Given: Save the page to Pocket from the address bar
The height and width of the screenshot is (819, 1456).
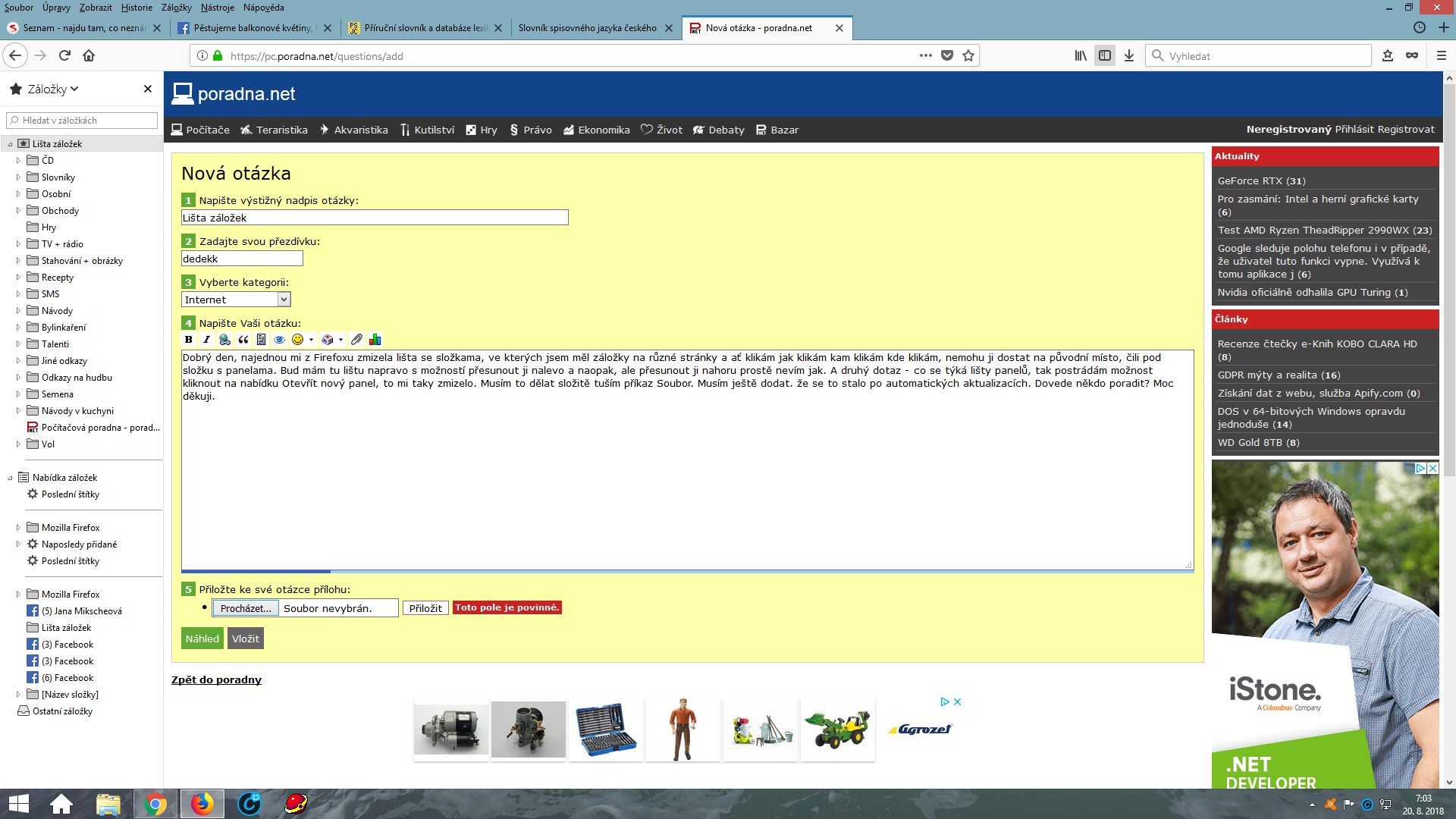Looking at the screenshot, I should click(x=947, y=55).
